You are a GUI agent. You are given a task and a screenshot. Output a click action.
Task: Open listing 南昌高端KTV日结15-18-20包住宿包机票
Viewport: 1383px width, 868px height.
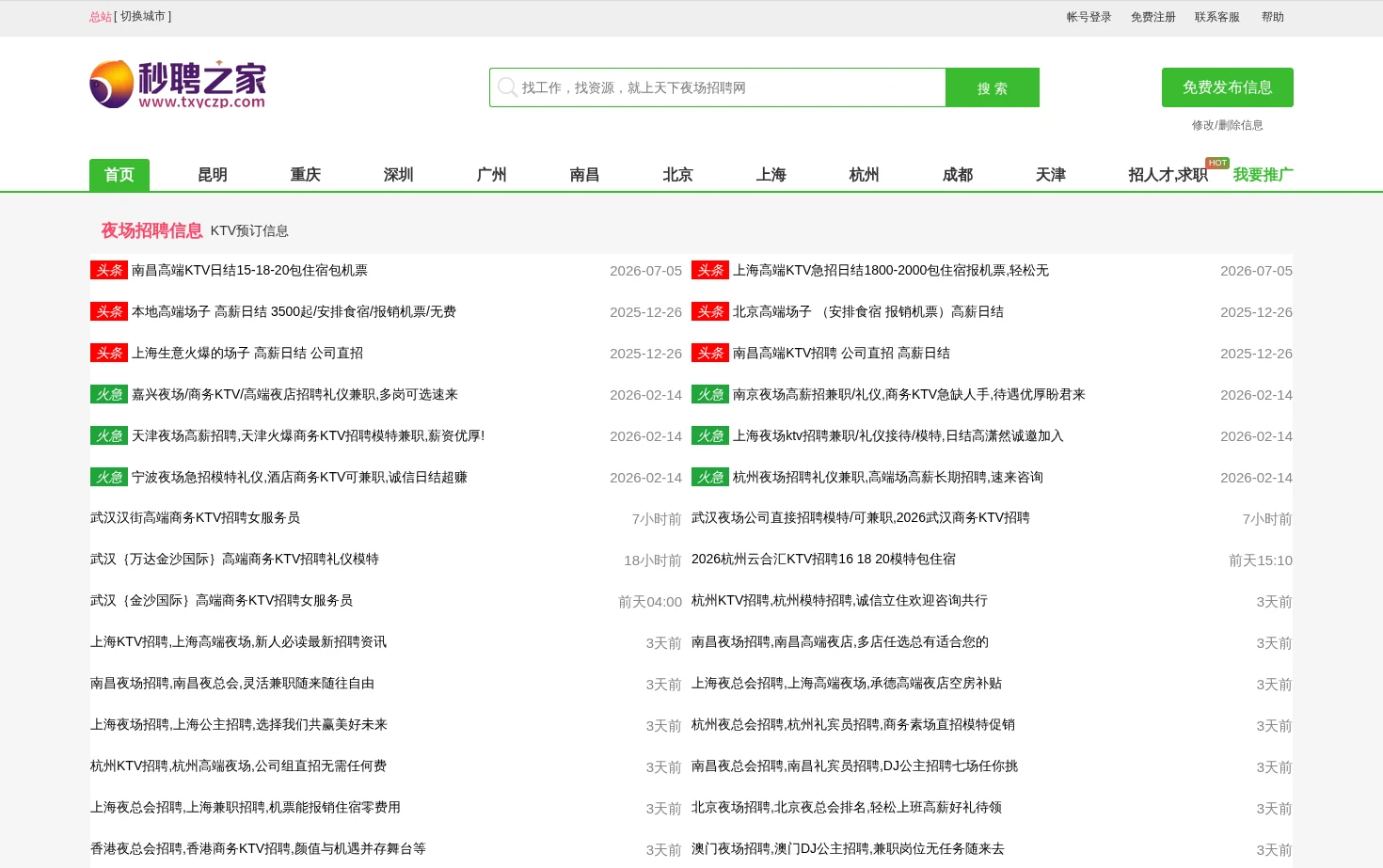[x=249, y=270]
